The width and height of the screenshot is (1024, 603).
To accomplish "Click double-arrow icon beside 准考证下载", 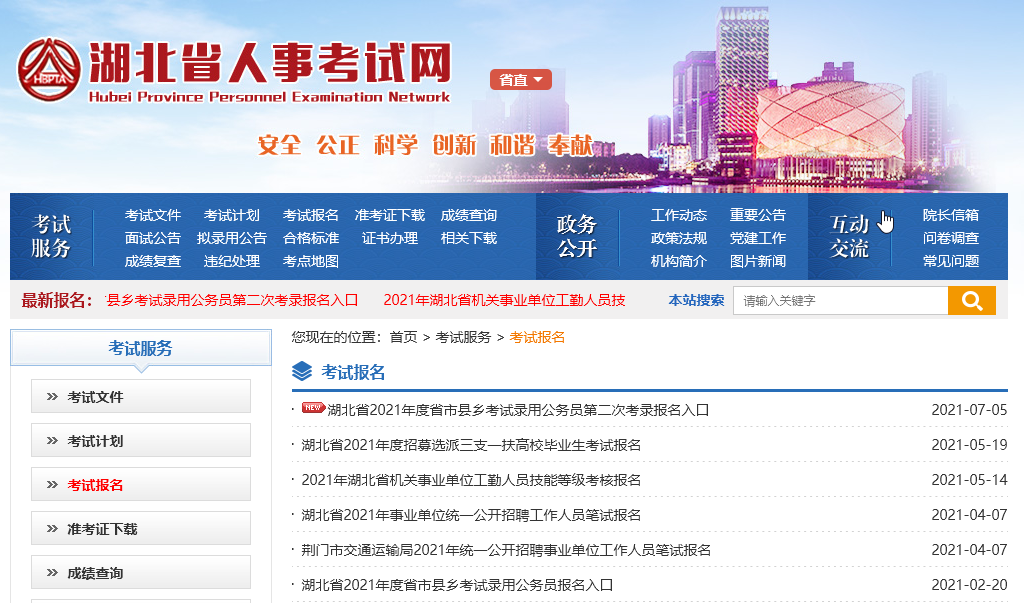I will [52, 529].
